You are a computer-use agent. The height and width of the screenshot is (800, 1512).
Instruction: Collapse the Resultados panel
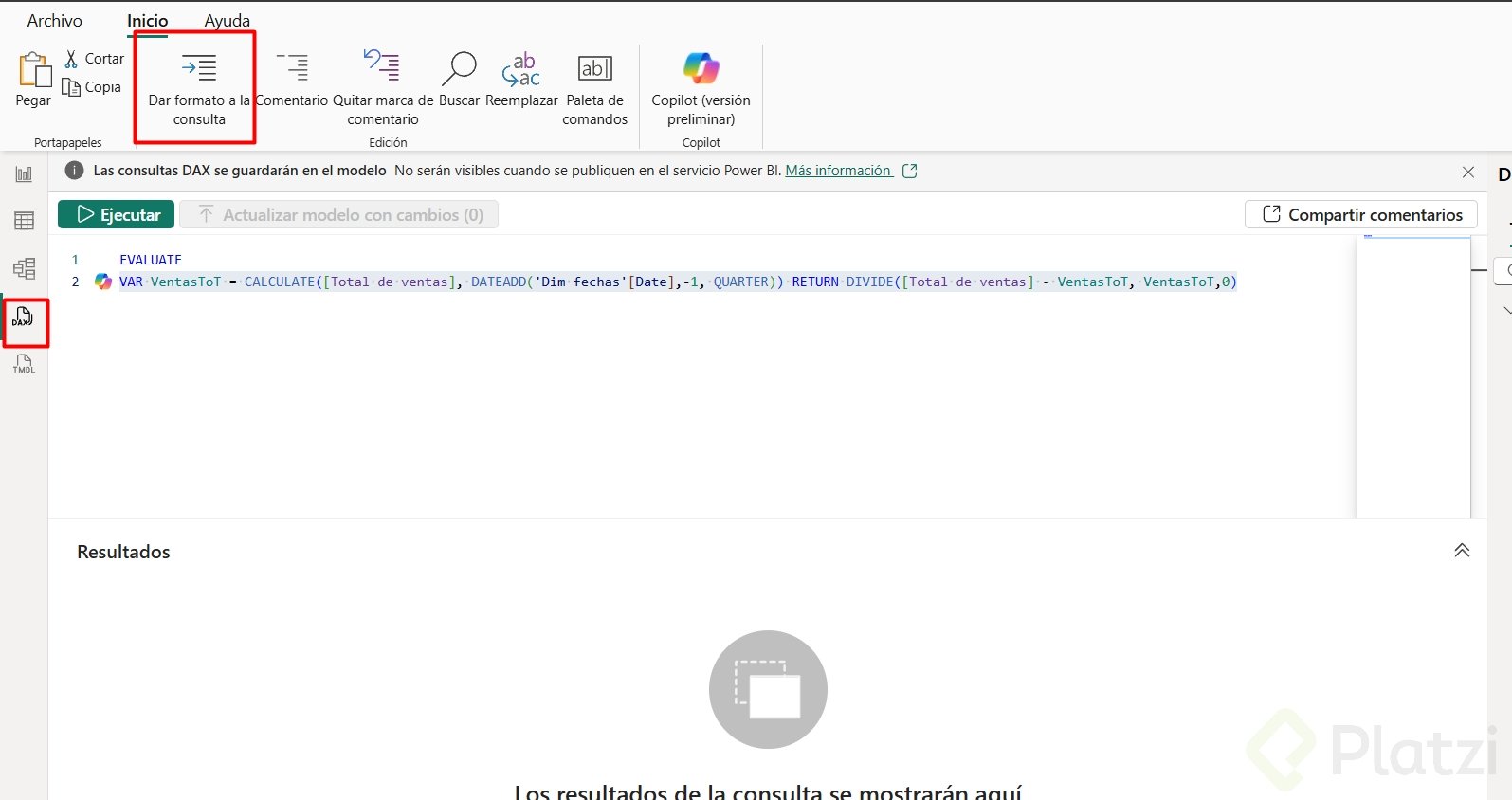[1462, 551]
